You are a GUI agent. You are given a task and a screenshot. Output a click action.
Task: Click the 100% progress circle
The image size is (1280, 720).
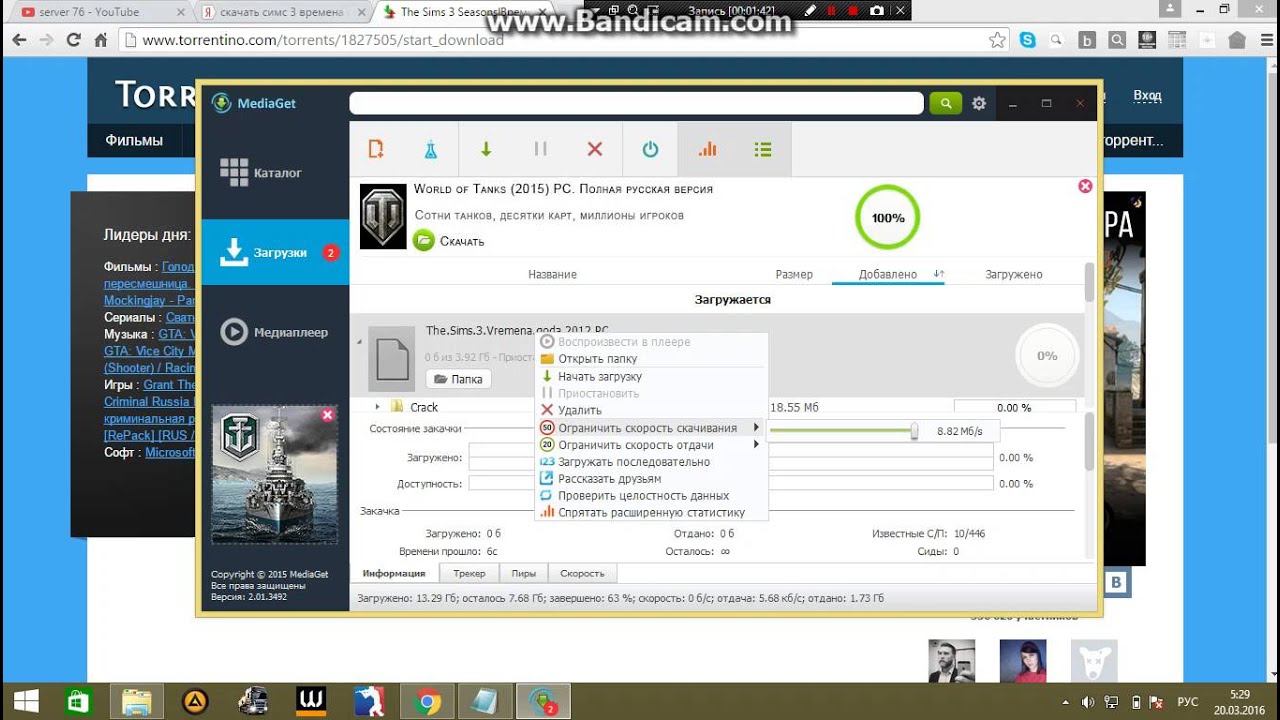click(887, 217)
